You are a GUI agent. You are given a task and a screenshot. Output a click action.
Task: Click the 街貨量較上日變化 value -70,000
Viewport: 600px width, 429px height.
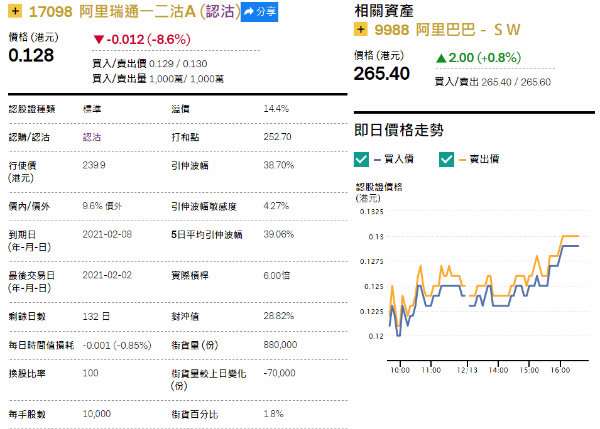[x=279, y=373]
